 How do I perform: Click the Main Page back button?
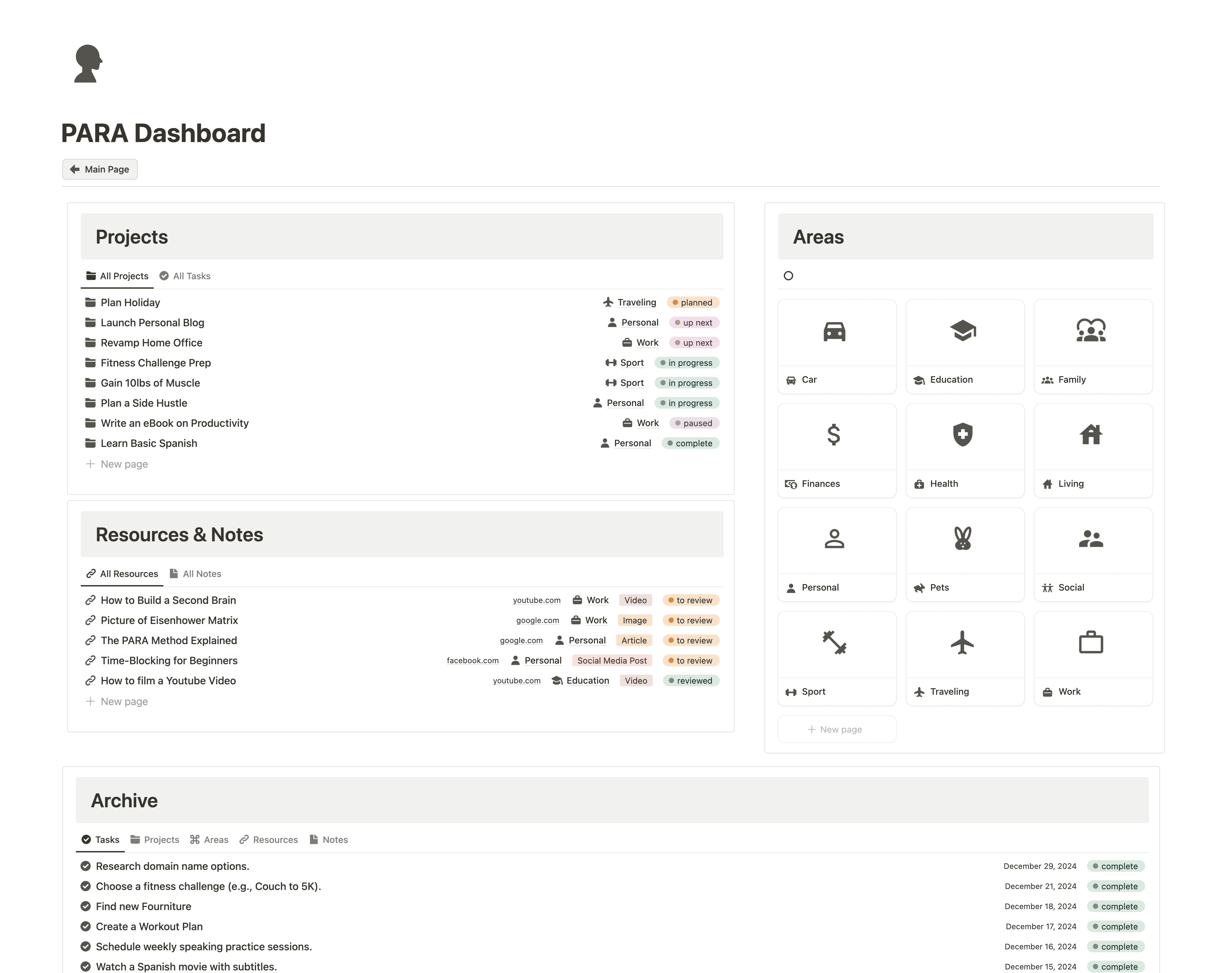[100, 169]
